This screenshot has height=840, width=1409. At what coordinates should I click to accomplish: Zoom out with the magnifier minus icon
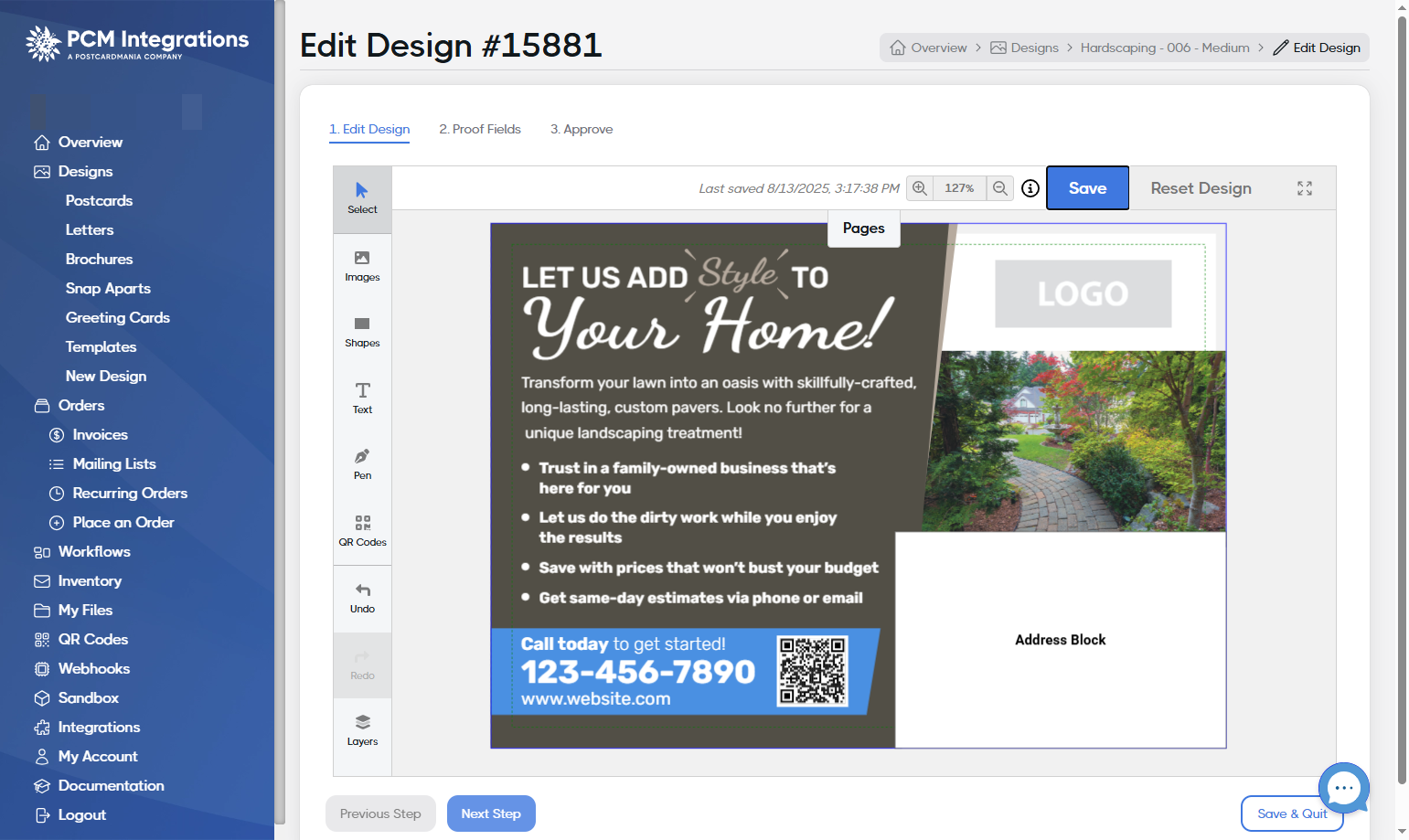pyautogui.click(x=1000, y=188)
